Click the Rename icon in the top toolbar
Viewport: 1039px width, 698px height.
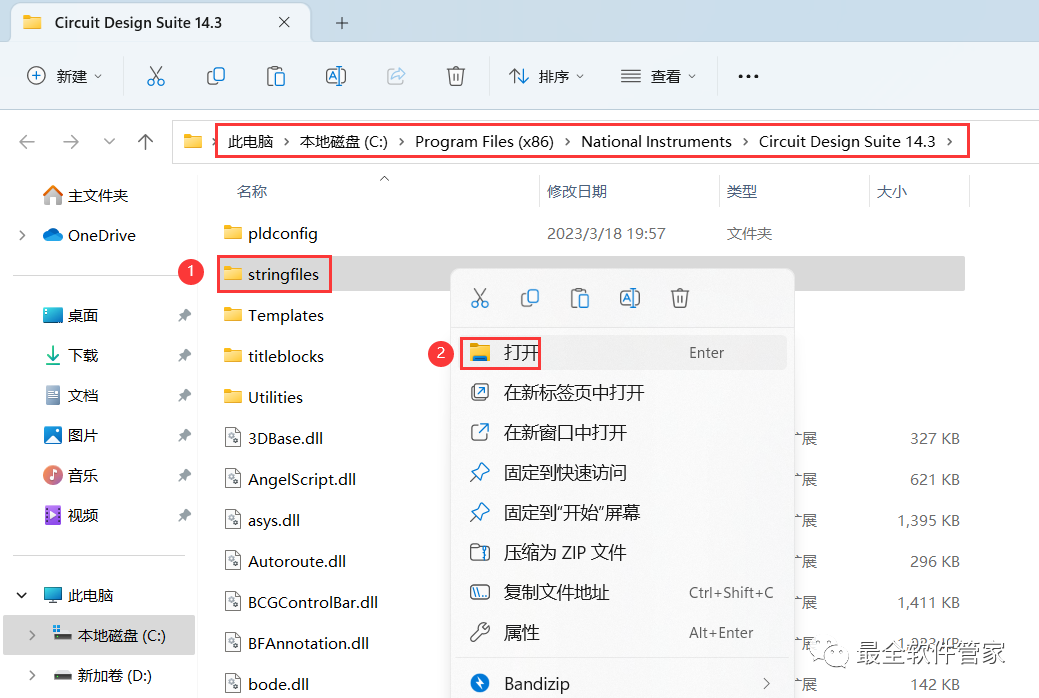tap(336, 76)
